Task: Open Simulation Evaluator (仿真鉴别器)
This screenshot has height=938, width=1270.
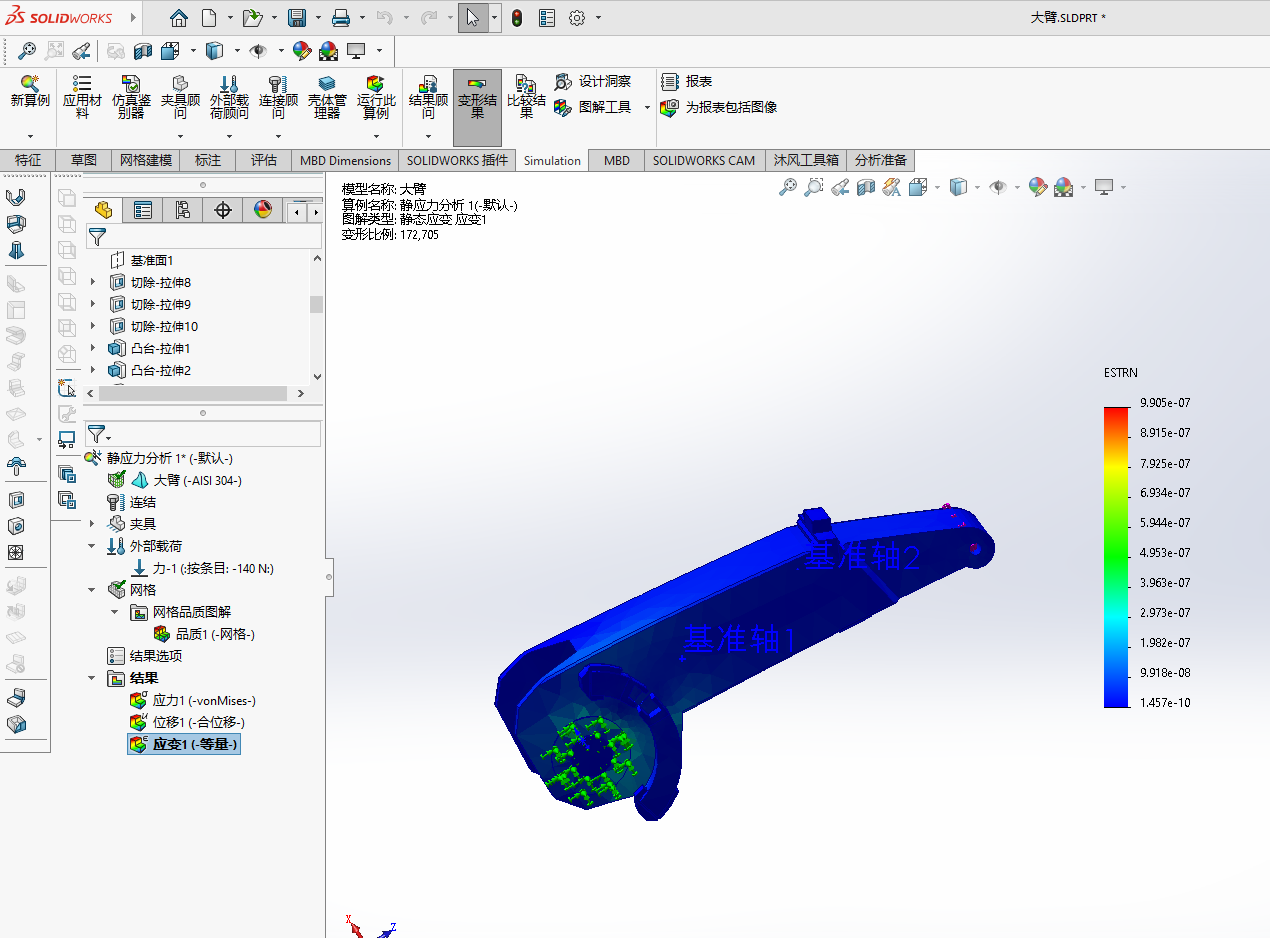Action: click(x=131, y=96)
